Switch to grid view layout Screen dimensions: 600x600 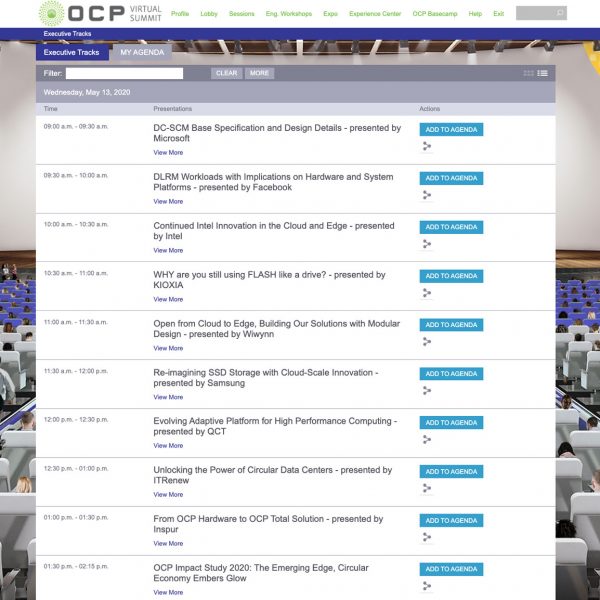[x=529, y=73]
